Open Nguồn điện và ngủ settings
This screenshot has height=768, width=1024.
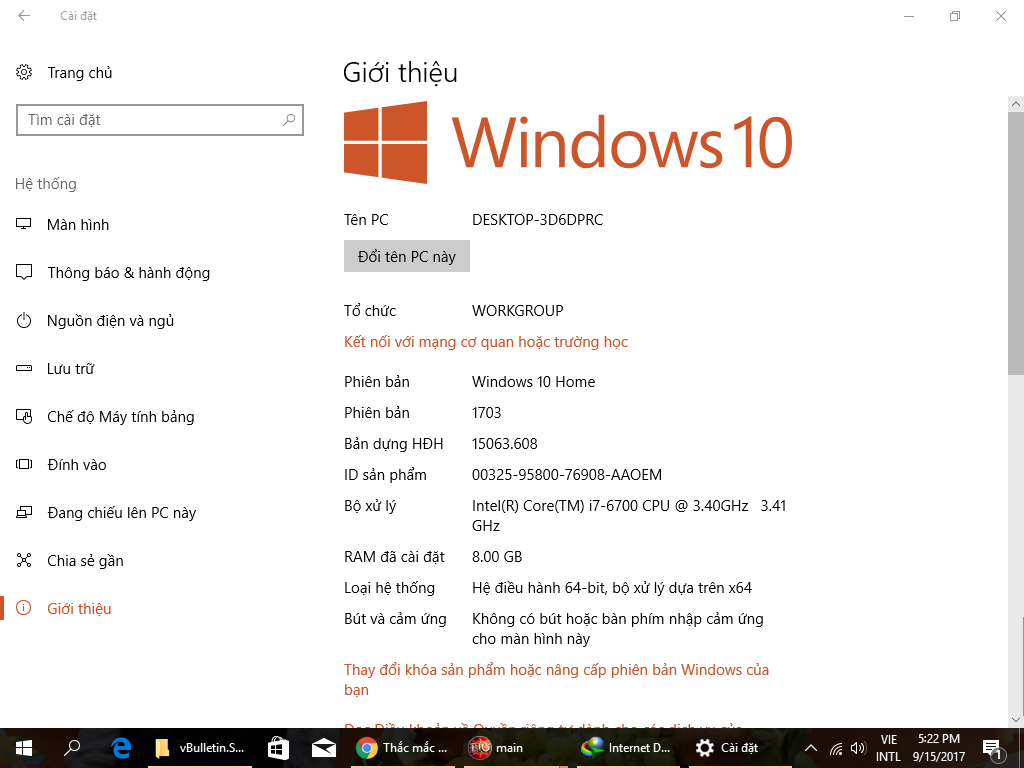coord(110,321)
